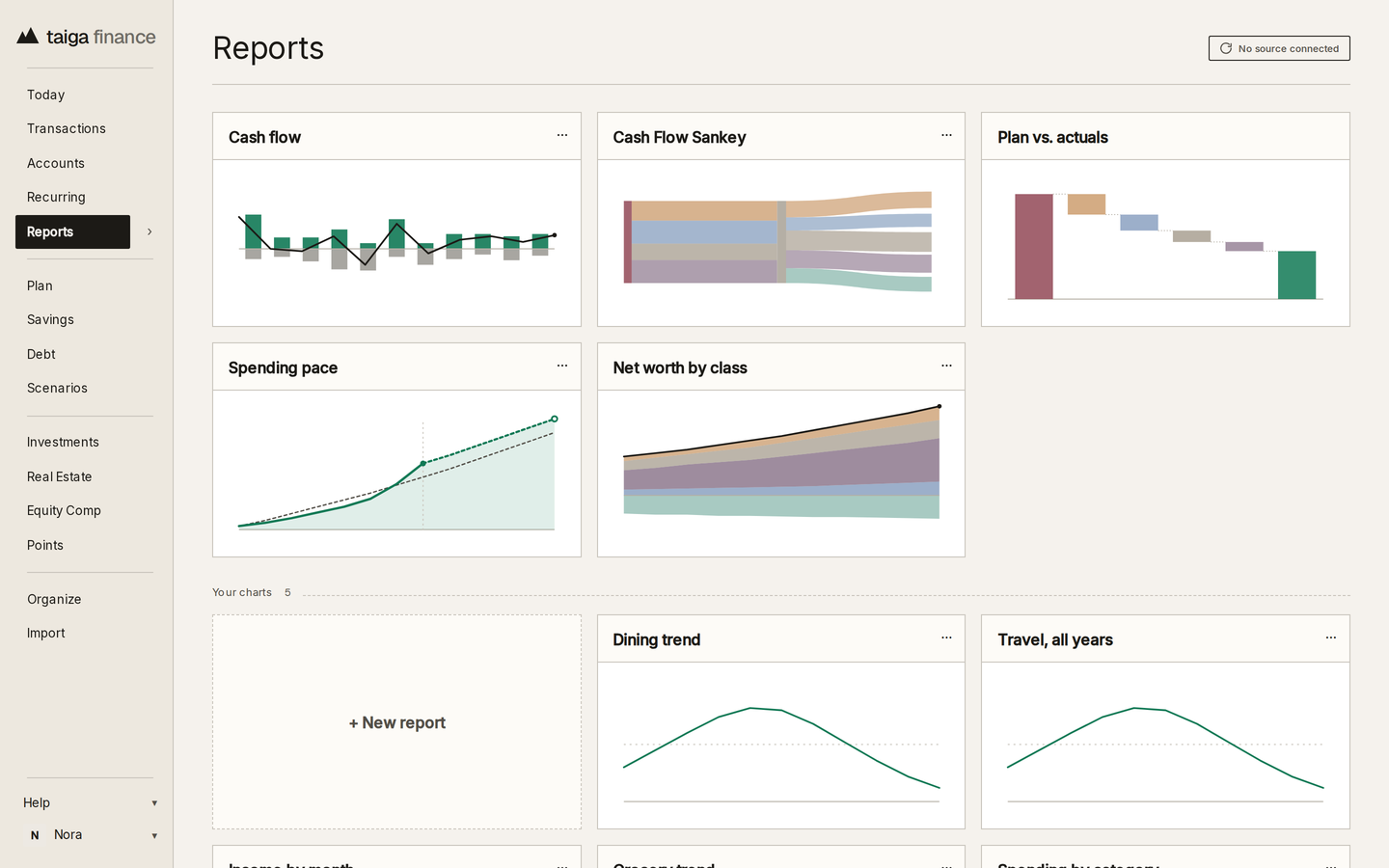
Task: Go to Savings
Action: tap(50, 319)
